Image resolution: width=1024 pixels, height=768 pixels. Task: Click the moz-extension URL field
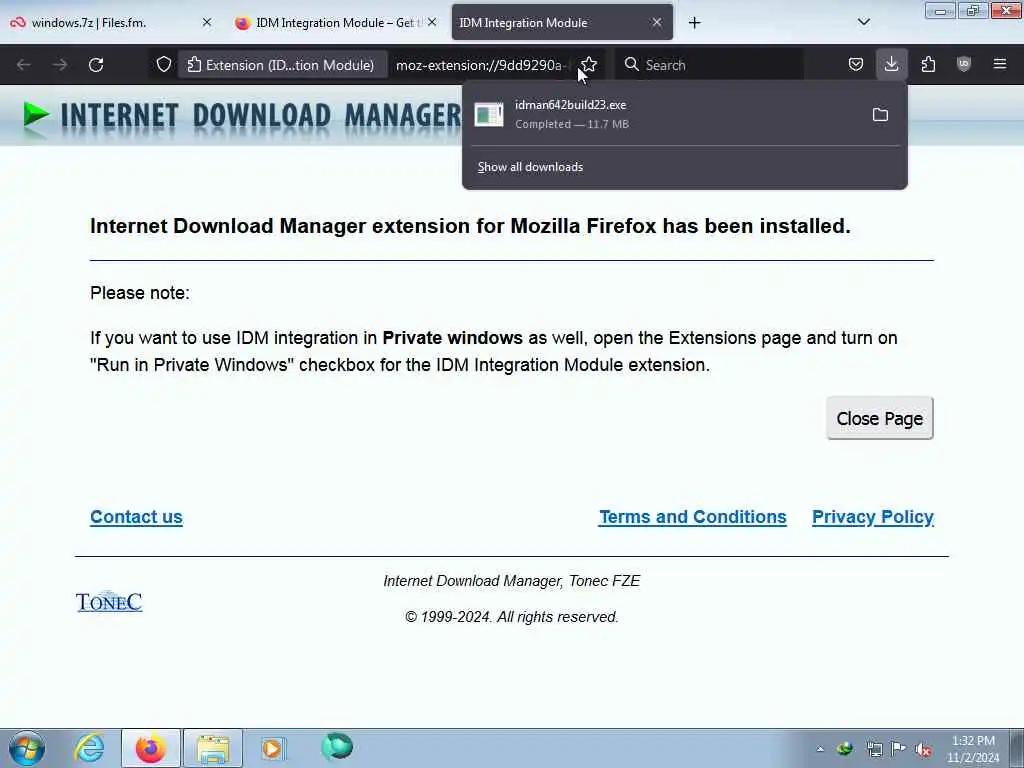pos(482,65)
